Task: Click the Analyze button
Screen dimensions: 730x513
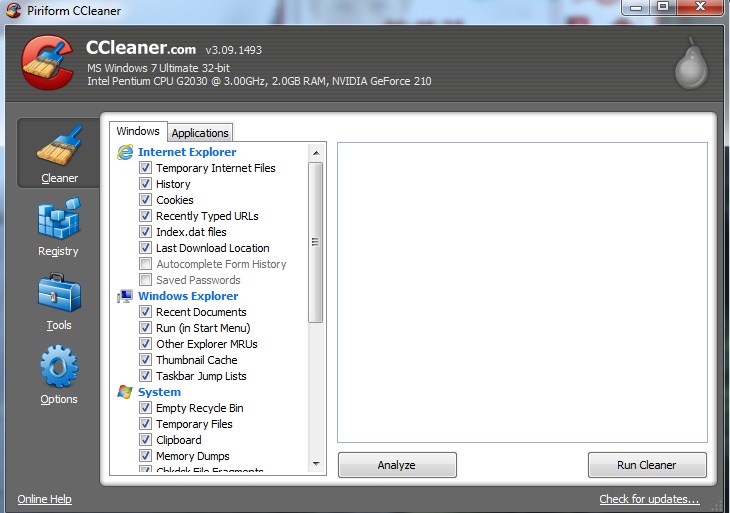Action: coord(397,465)
